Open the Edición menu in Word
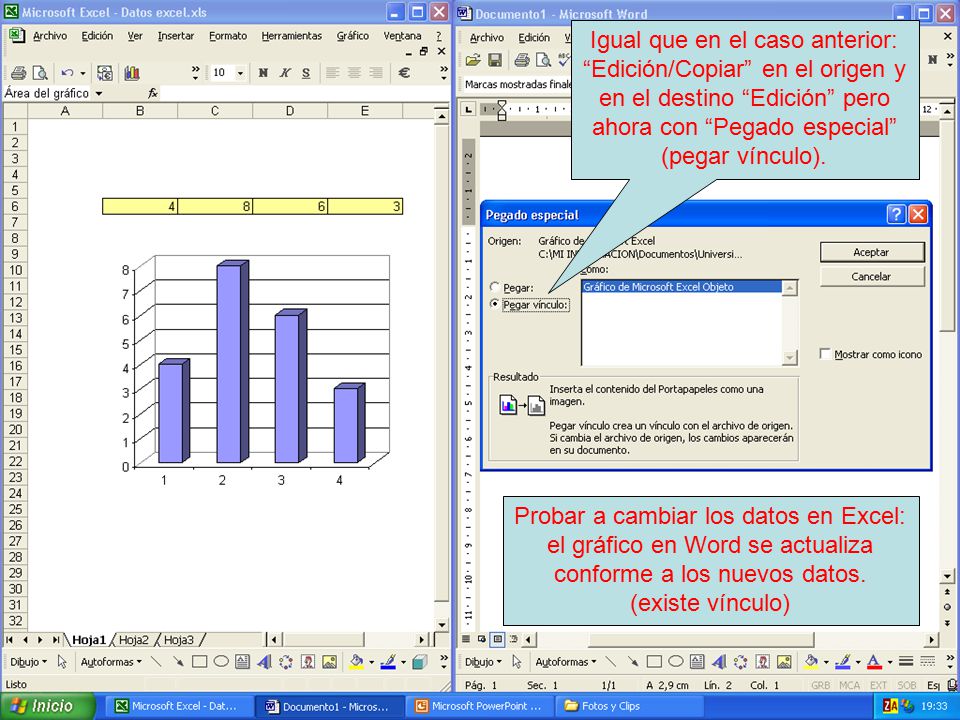 tap(534, 38)
